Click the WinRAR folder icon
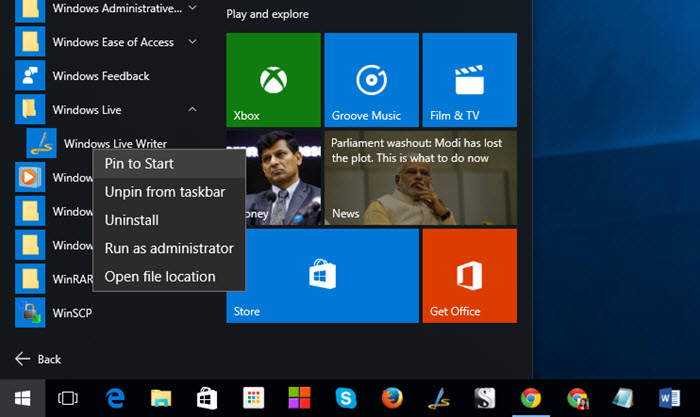 pos(30,279)
